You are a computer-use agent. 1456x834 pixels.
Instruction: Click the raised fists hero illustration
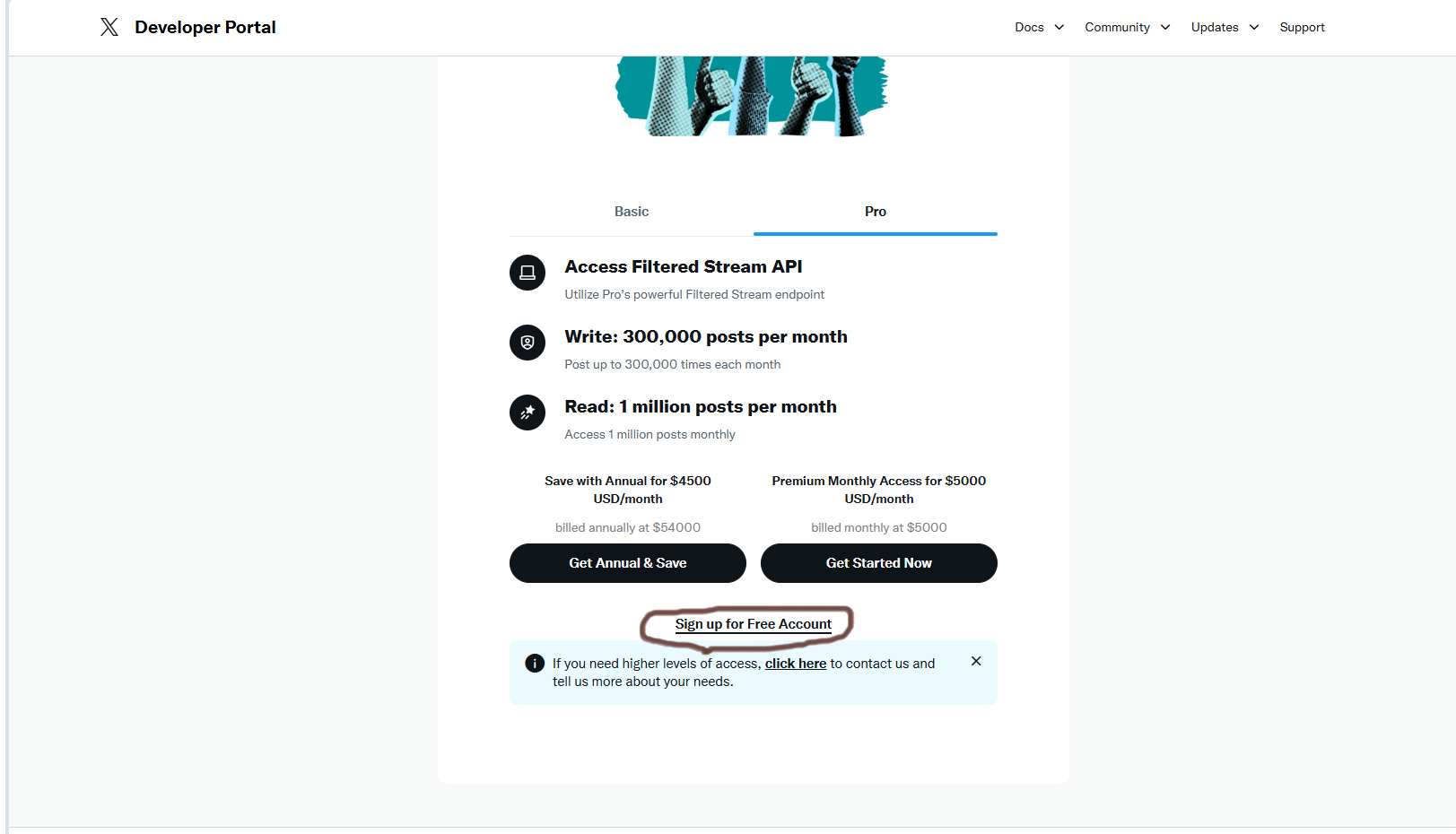(752, 96)
